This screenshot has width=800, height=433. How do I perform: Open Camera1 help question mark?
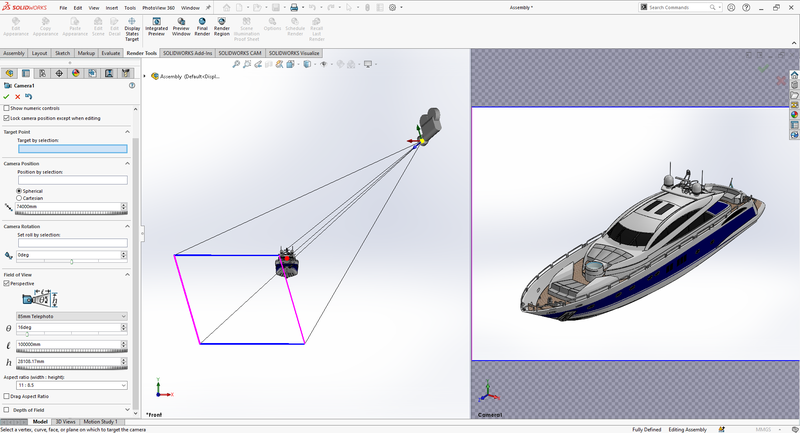pyautogui.click(x=132, y=85)
